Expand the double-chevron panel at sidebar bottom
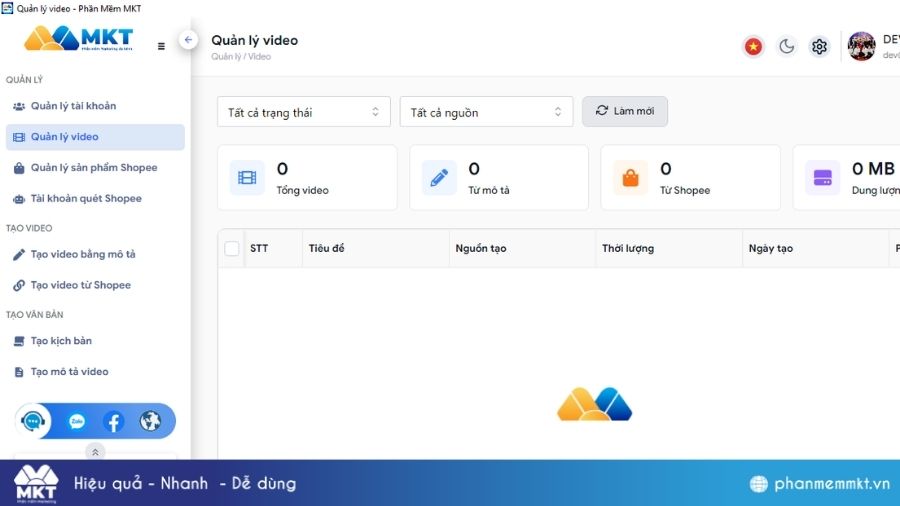Image resolution: width=900 pixels, height=506 pixels. (x=95, y=452)
